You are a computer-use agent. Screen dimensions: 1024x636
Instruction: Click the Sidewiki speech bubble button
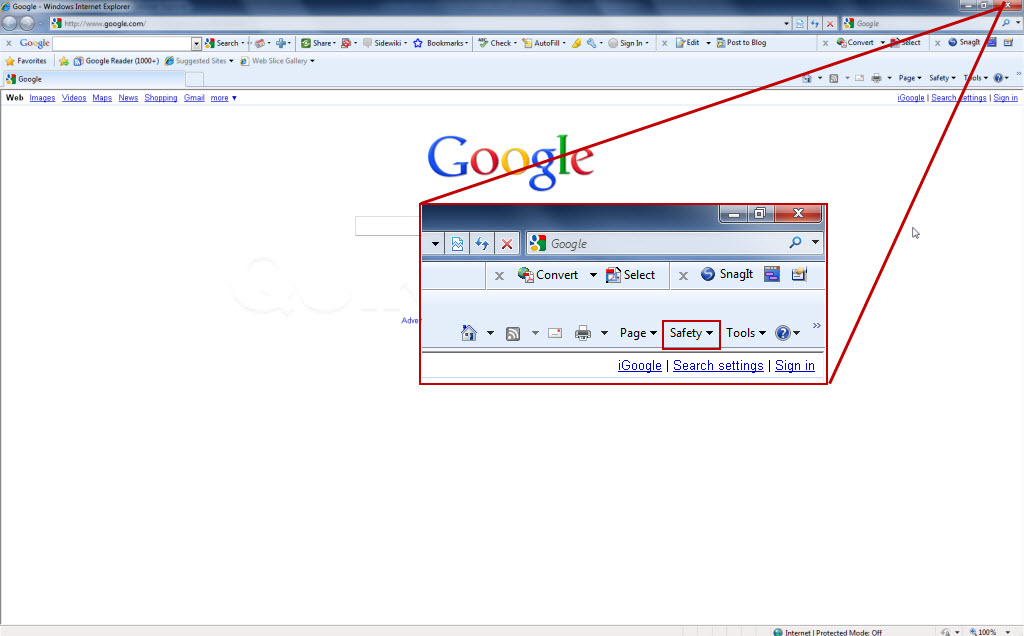[x=383, y=43]
